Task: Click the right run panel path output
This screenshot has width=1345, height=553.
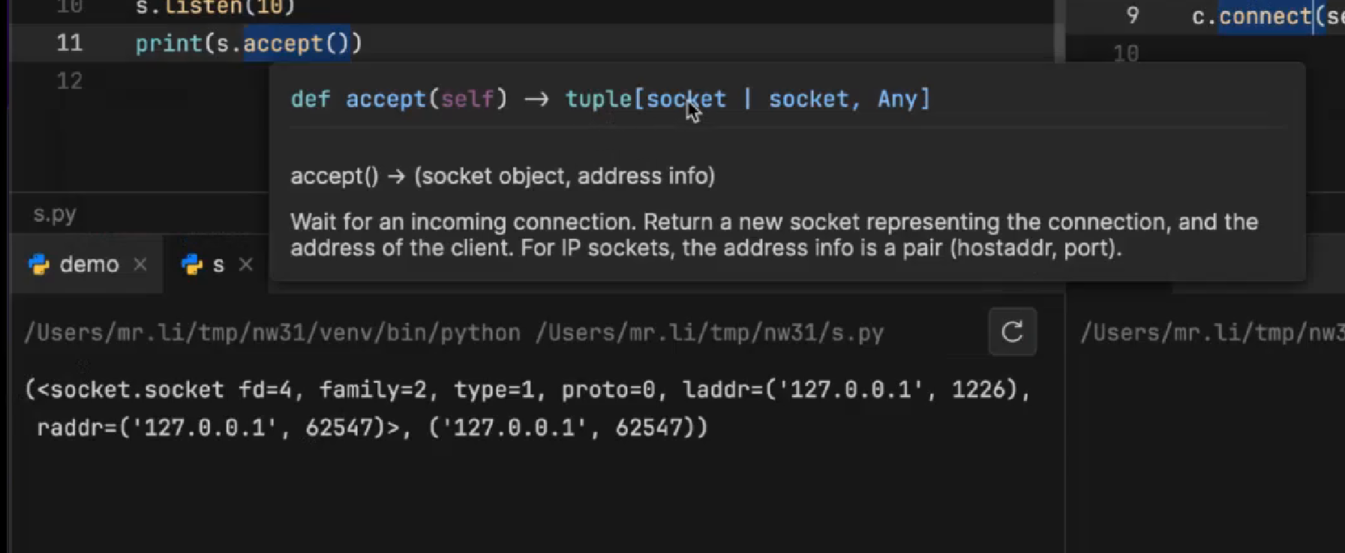Action: [1212, 333]
